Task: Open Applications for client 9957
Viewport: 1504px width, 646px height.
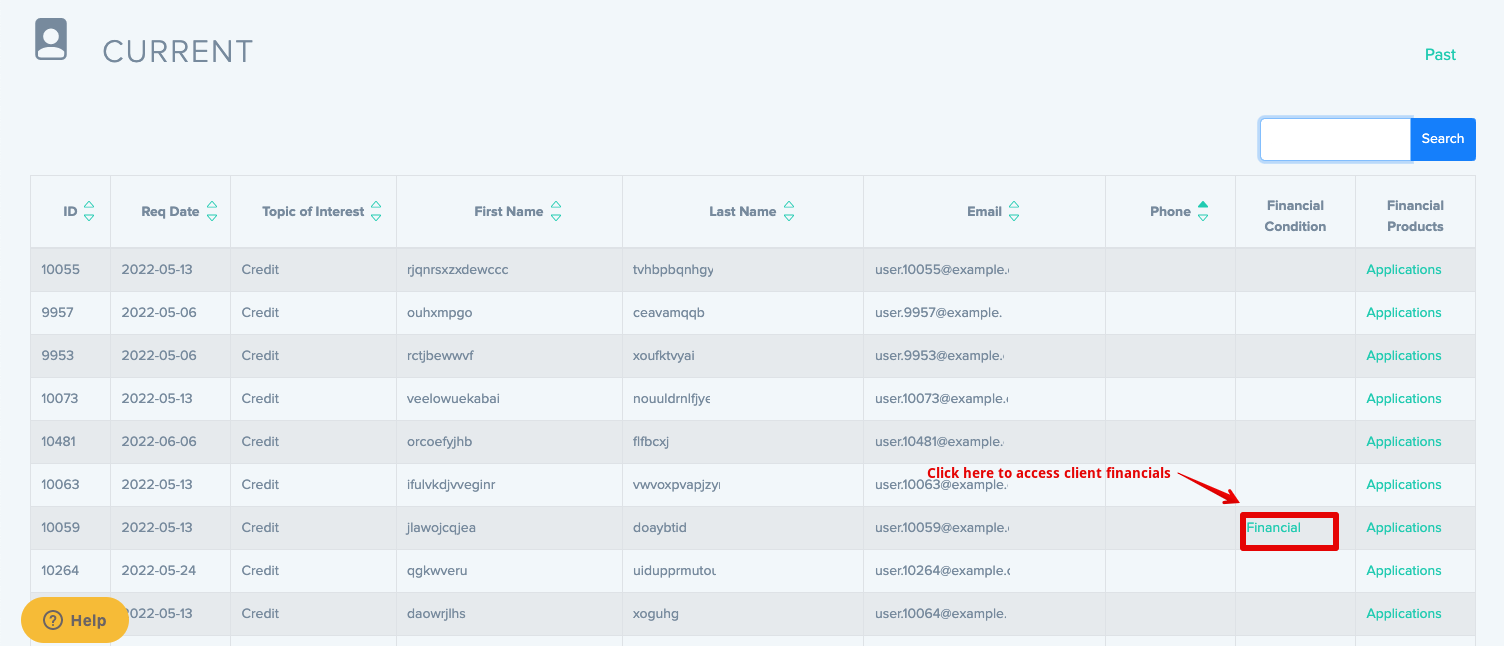Action: point(1403,312)
